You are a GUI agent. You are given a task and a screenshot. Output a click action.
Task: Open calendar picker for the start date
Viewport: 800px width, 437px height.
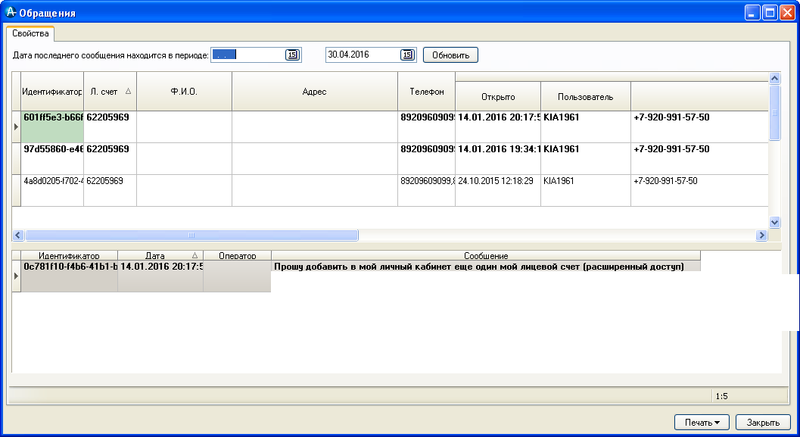tap(293, 54)
